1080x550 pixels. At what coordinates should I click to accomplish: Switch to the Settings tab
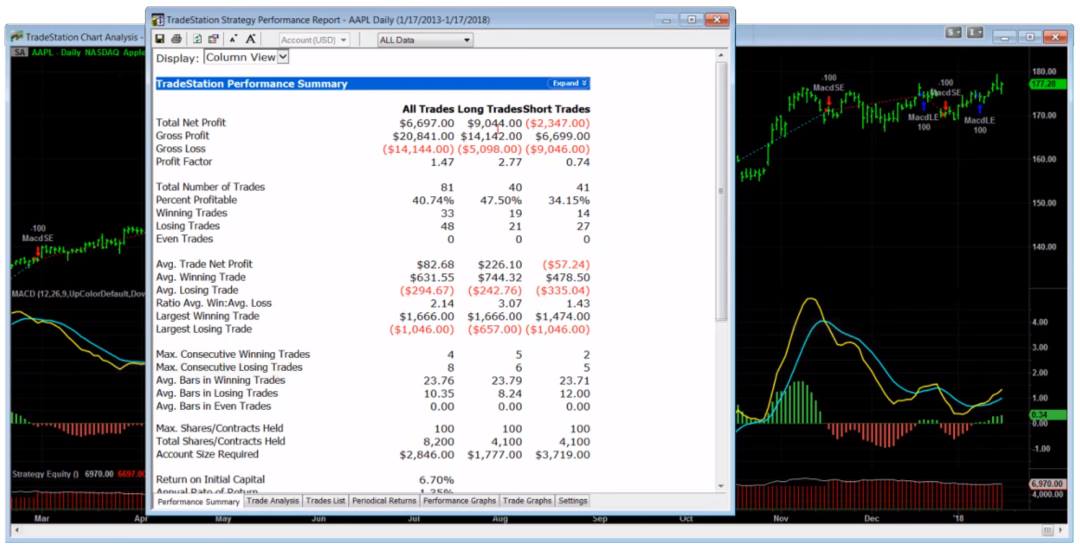[x=573, y=501]
